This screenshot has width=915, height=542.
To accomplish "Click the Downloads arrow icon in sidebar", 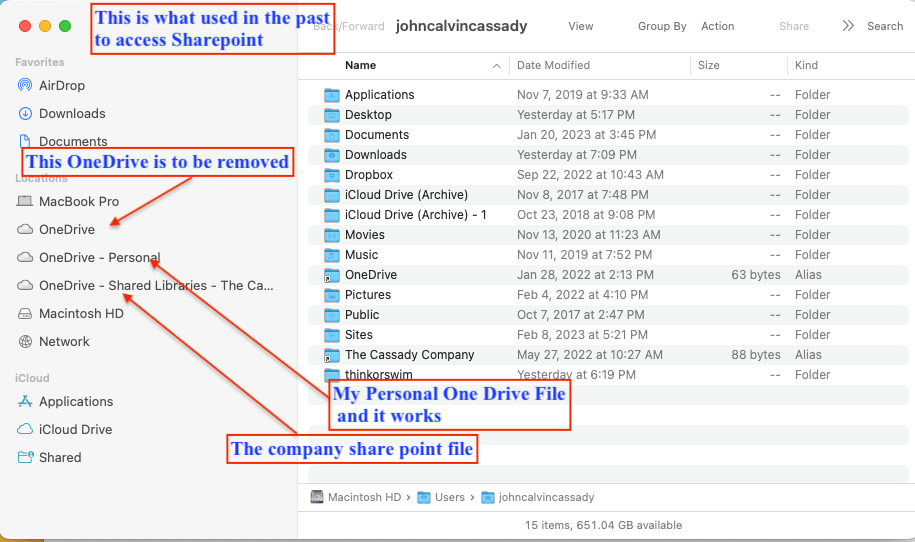I will (x=25, y=113).
